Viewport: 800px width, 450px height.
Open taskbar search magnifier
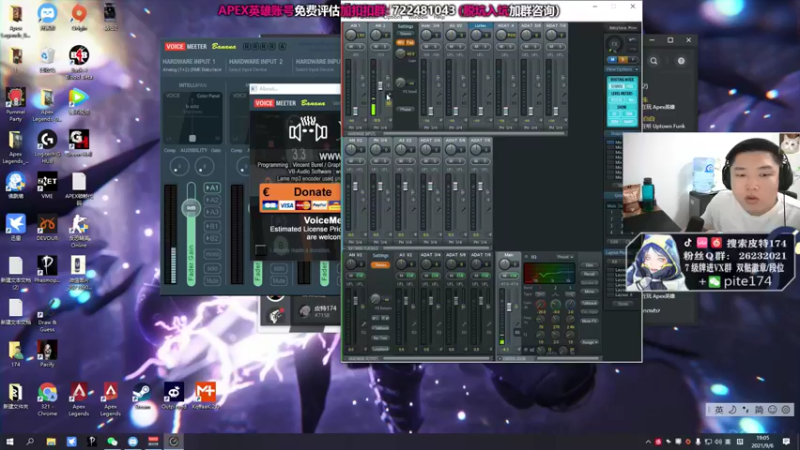point(30,441)
